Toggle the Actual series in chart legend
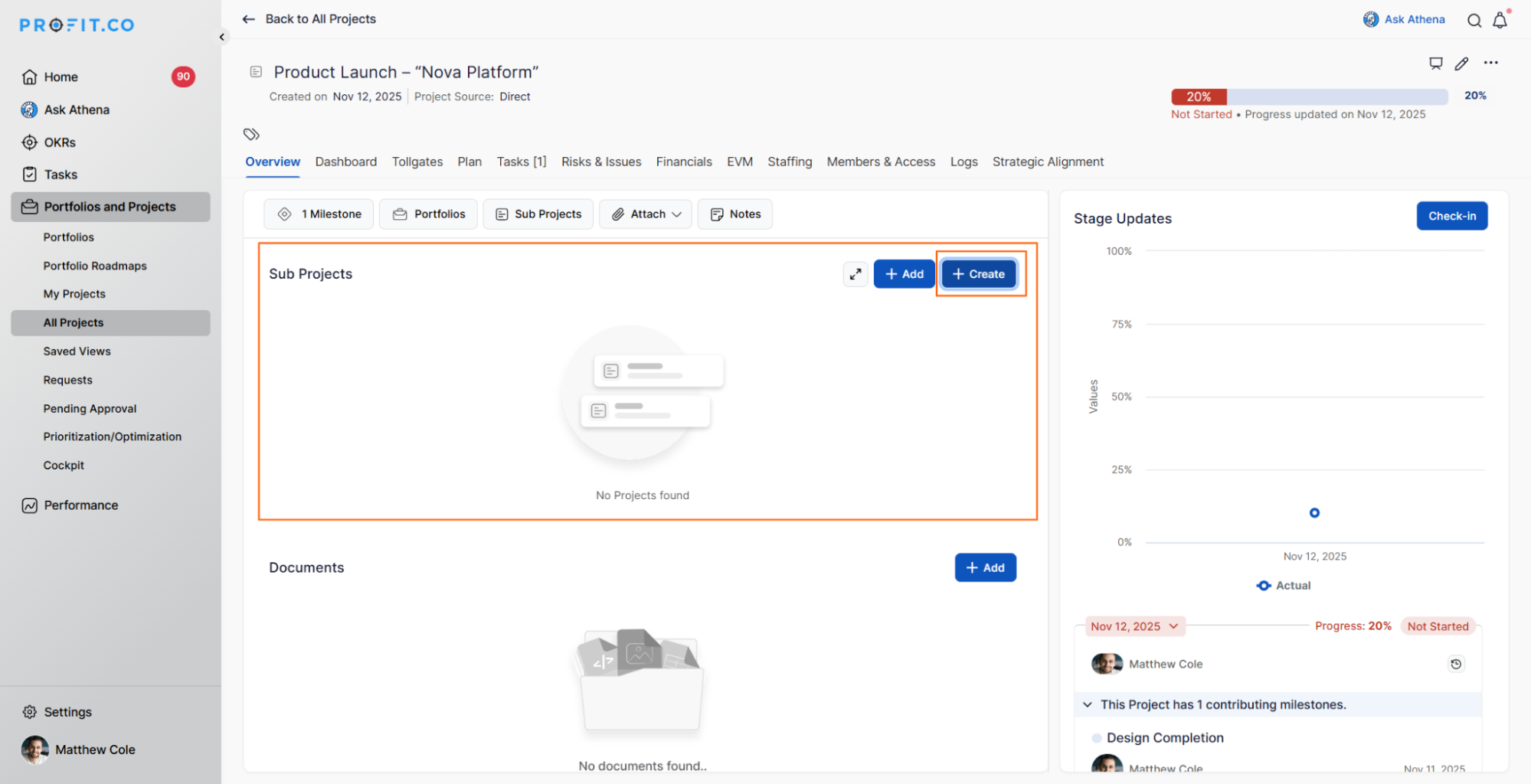Screen dimensions: 1531x784 [x=1284, y=586]
